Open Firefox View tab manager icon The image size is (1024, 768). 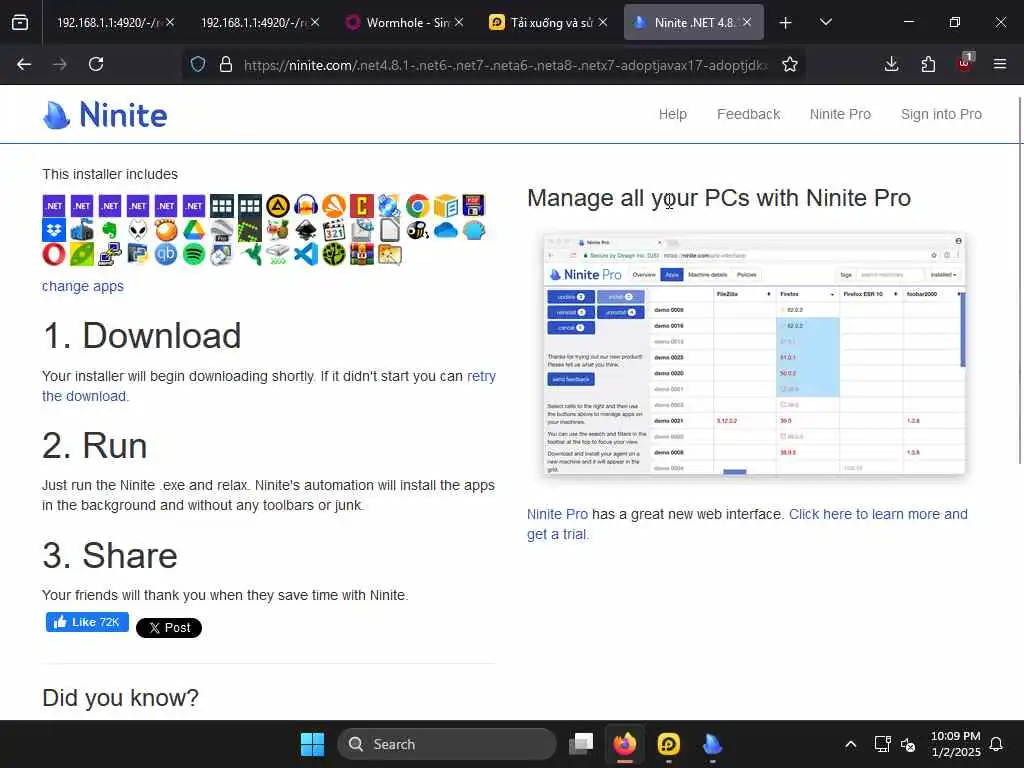pos(20,22)
